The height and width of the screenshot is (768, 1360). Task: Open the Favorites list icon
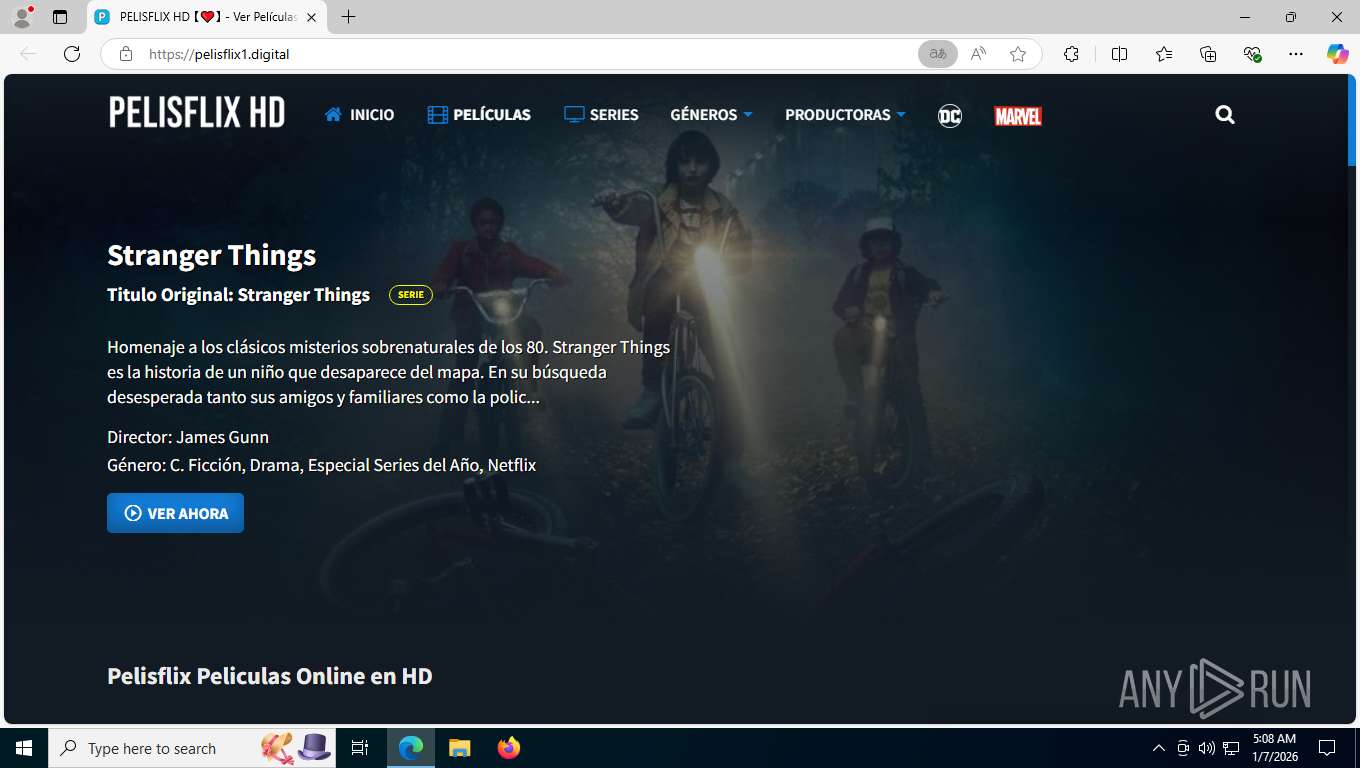pos(1164,54)
